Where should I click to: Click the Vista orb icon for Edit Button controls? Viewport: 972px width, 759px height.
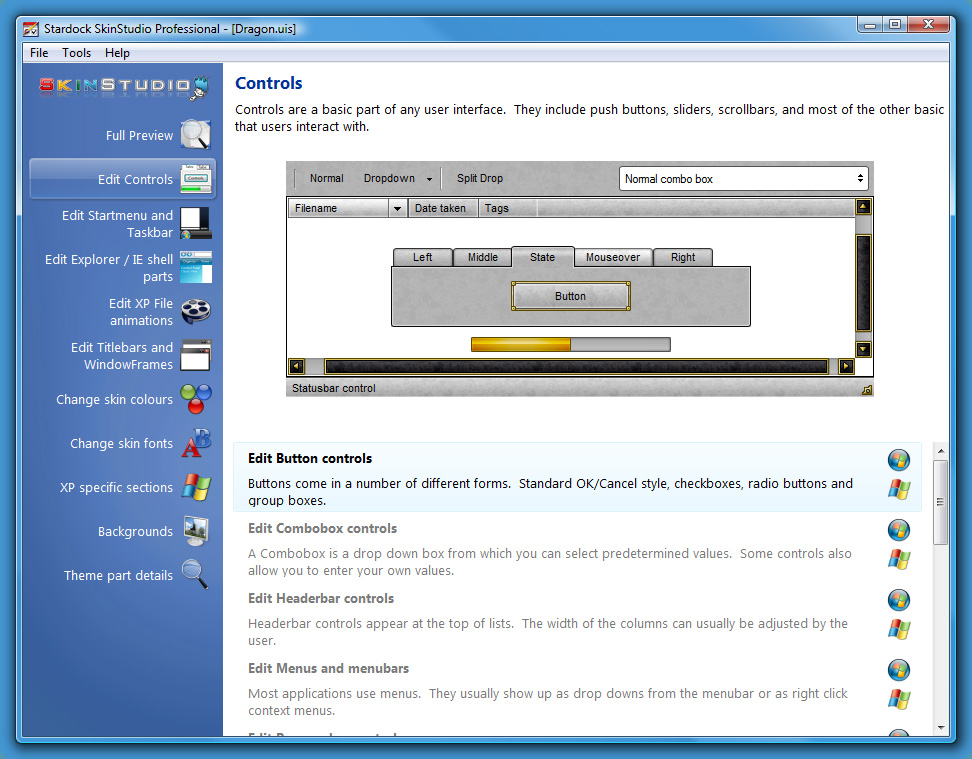[899, 460]
